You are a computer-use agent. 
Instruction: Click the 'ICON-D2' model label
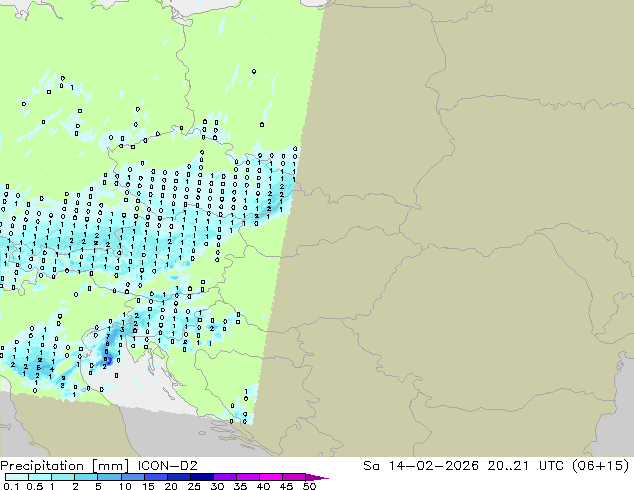167,465
